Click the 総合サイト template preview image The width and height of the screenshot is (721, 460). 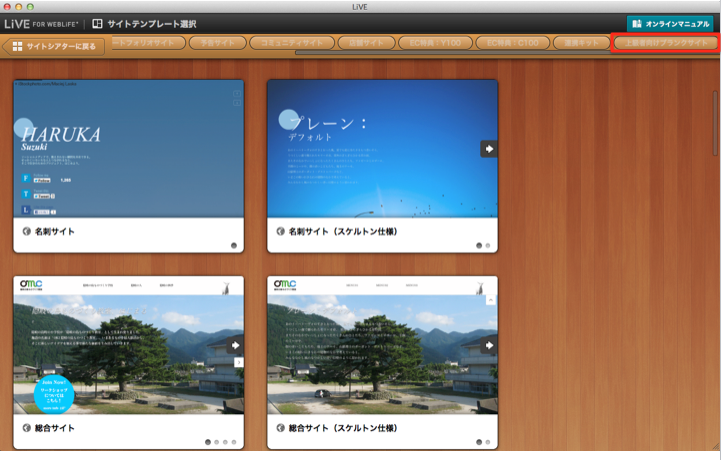129,345
